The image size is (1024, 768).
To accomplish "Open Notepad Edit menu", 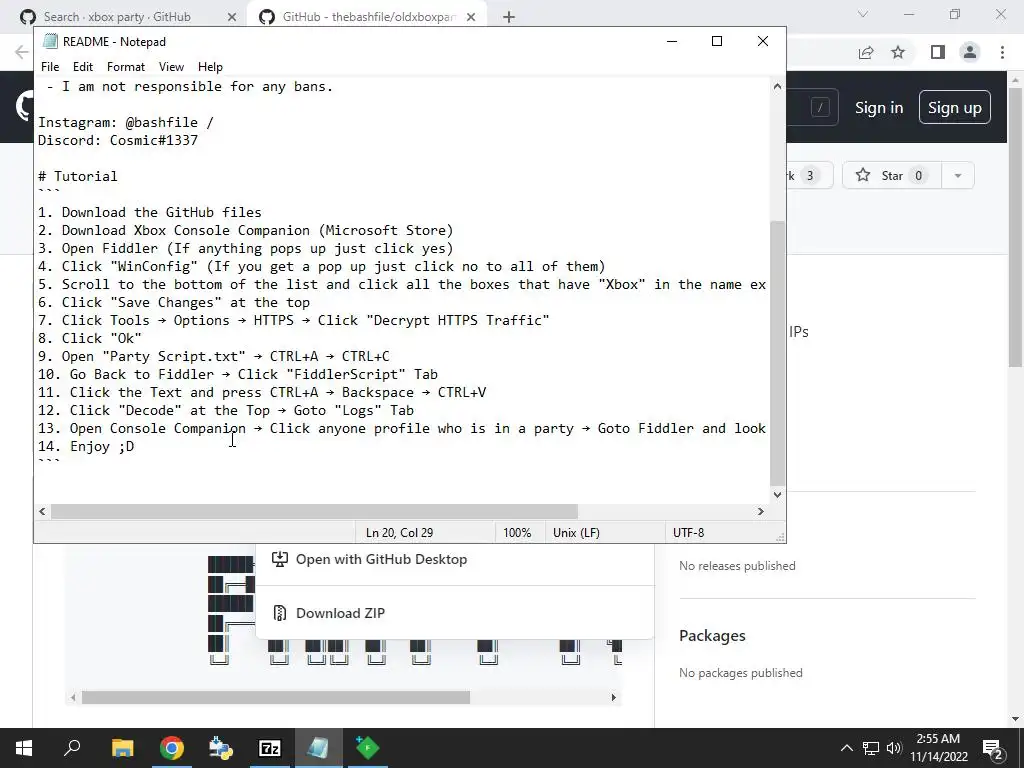I will click(x=83, y=67).
